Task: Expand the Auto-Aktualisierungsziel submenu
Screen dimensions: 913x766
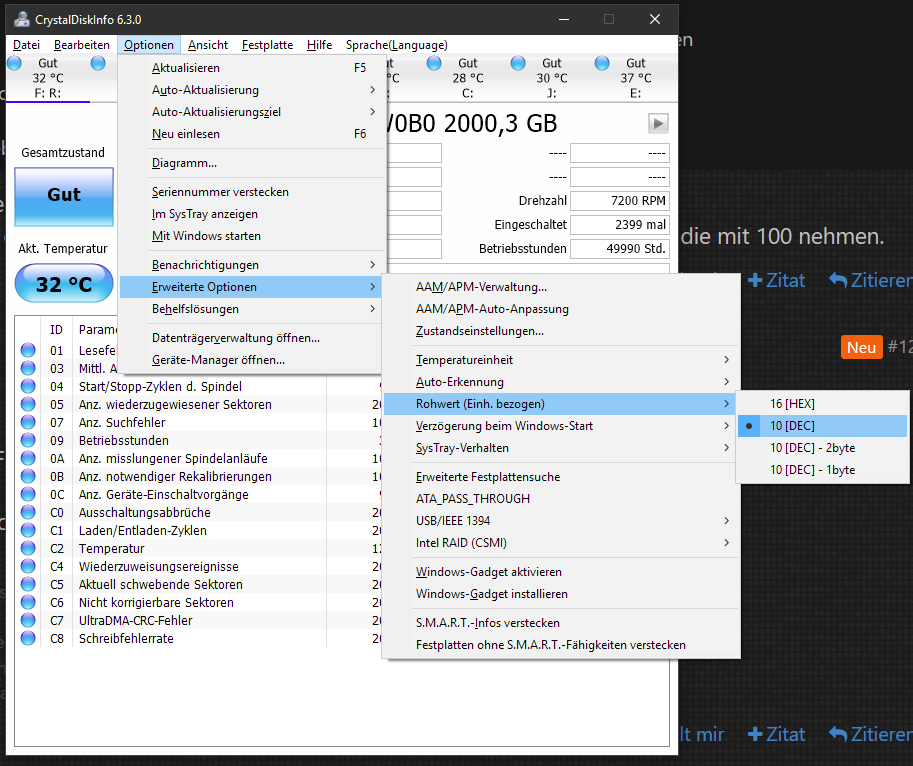Action: click(252, 112)
